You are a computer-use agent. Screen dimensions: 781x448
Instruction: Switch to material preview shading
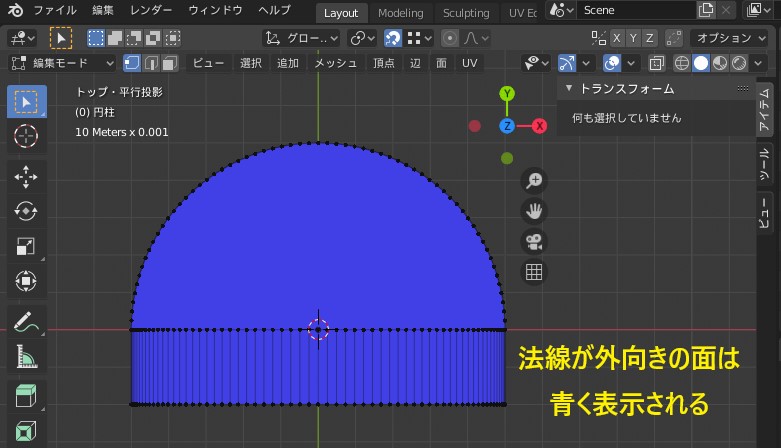(720, 63)
